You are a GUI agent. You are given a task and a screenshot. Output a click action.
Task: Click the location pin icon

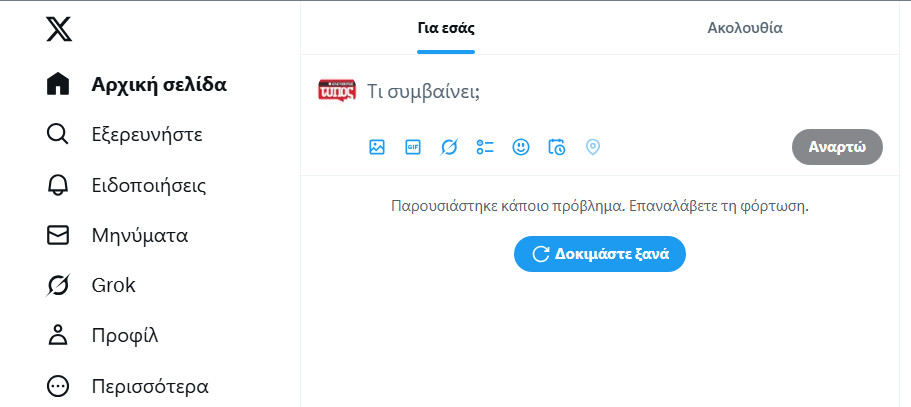click(593, 147)
